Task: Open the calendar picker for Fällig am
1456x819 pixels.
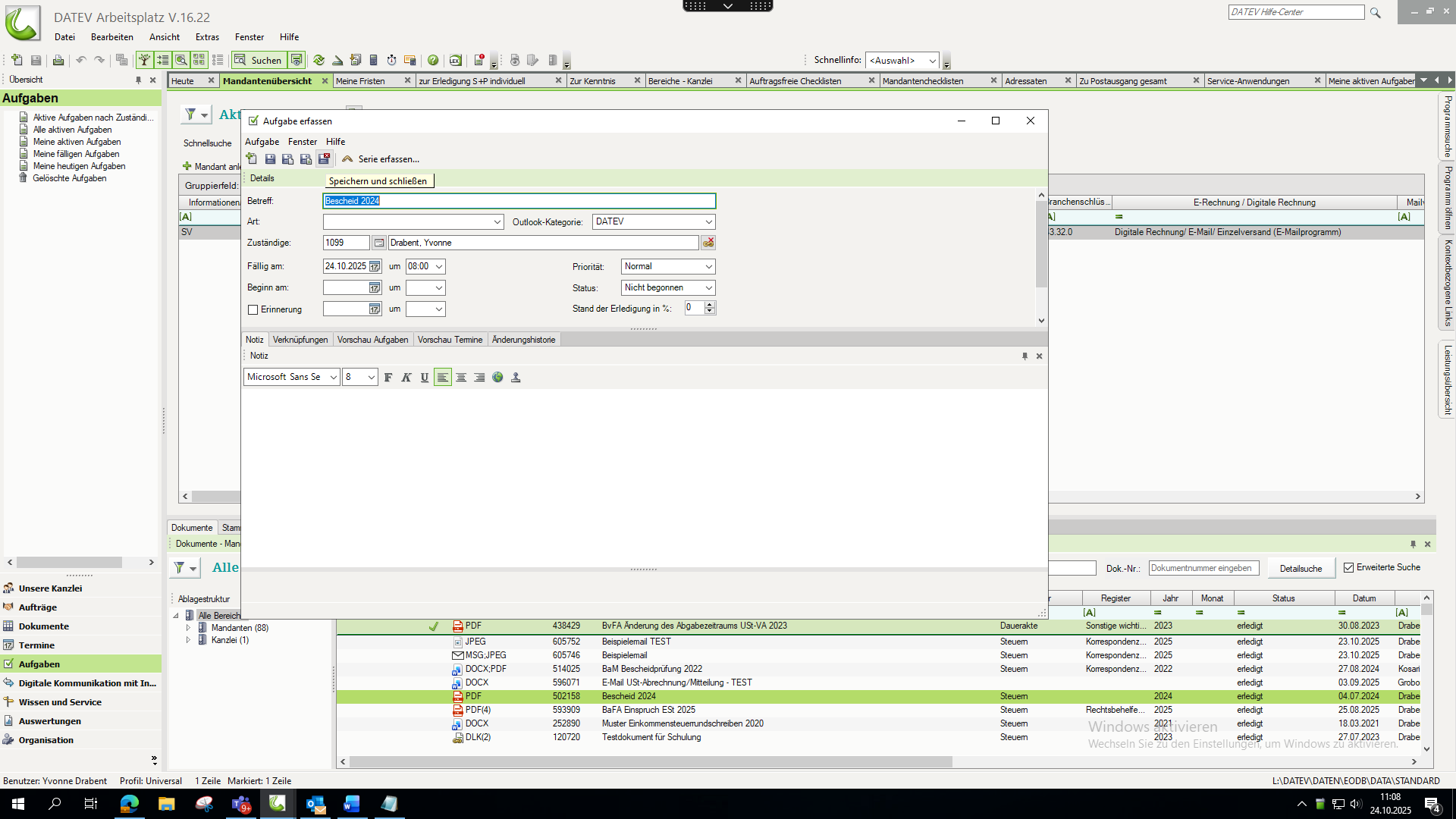Action: [x=375, y=267]
